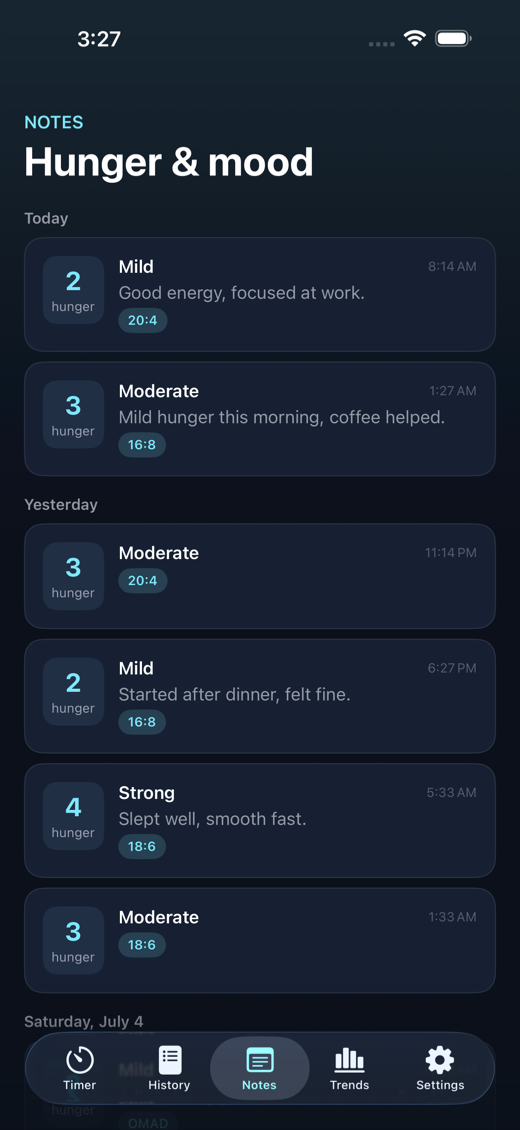Open the 8:14 AM Mild note
The image size is (520, 1130).
260,294
